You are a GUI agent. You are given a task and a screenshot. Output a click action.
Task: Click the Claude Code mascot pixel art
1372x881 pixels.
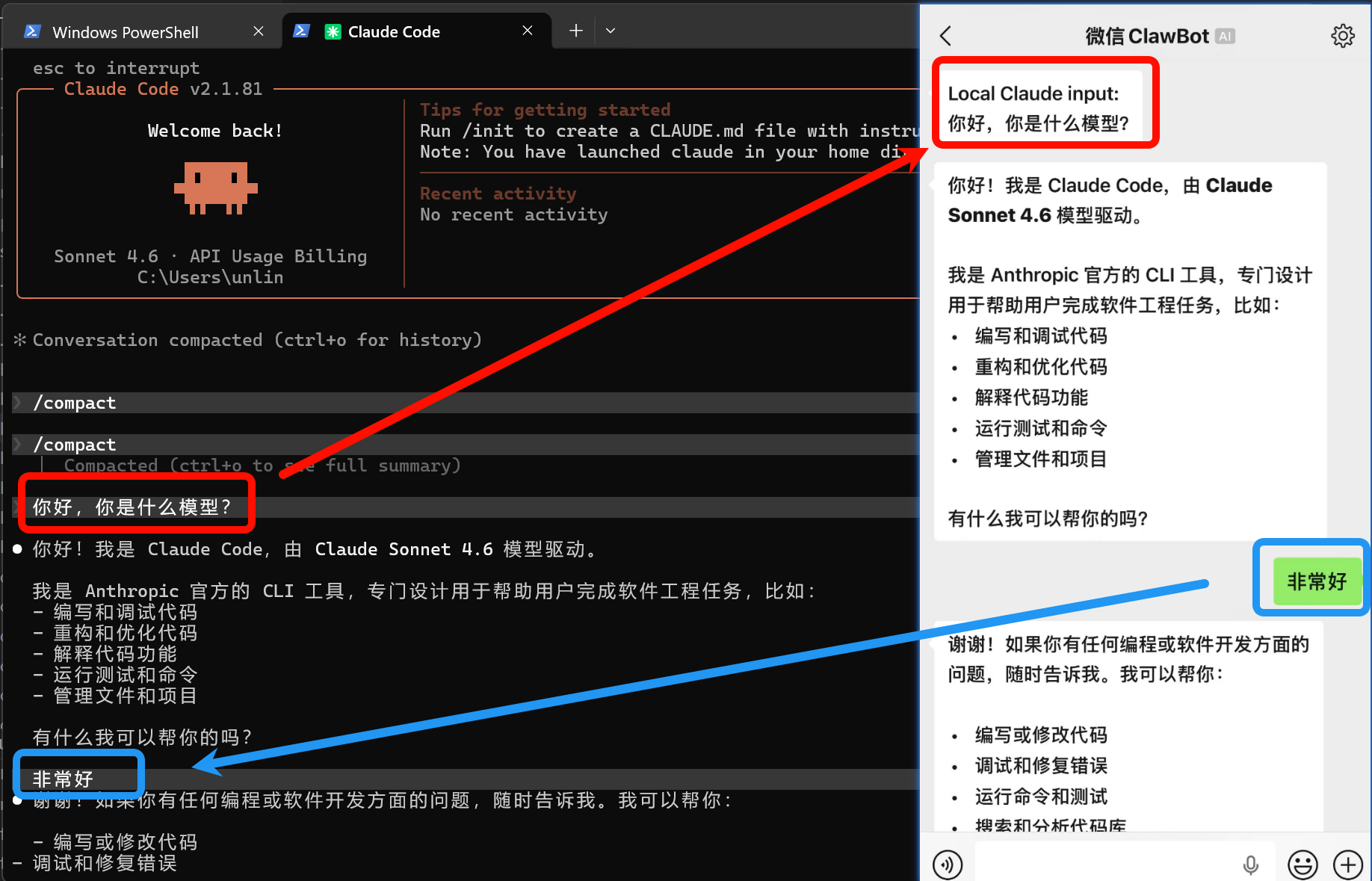[216, 188]
